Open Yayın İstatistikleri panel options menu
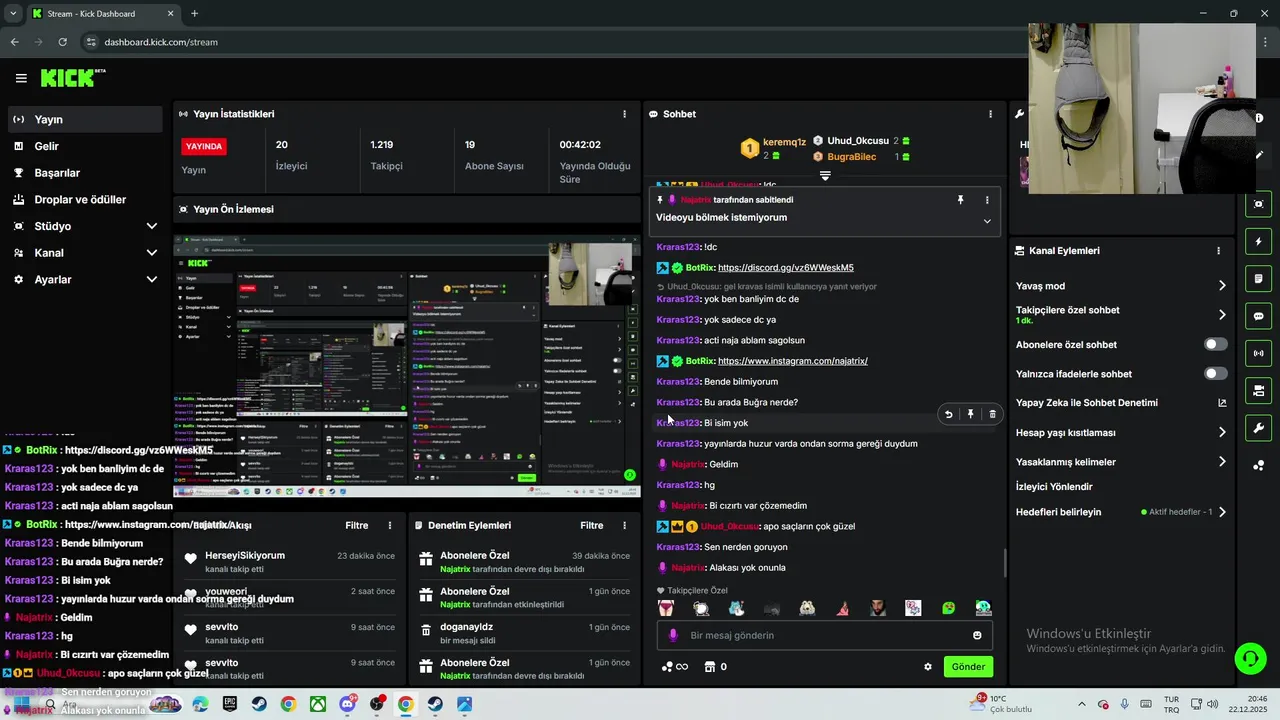The image size is (1280, 720). (625, 114)
